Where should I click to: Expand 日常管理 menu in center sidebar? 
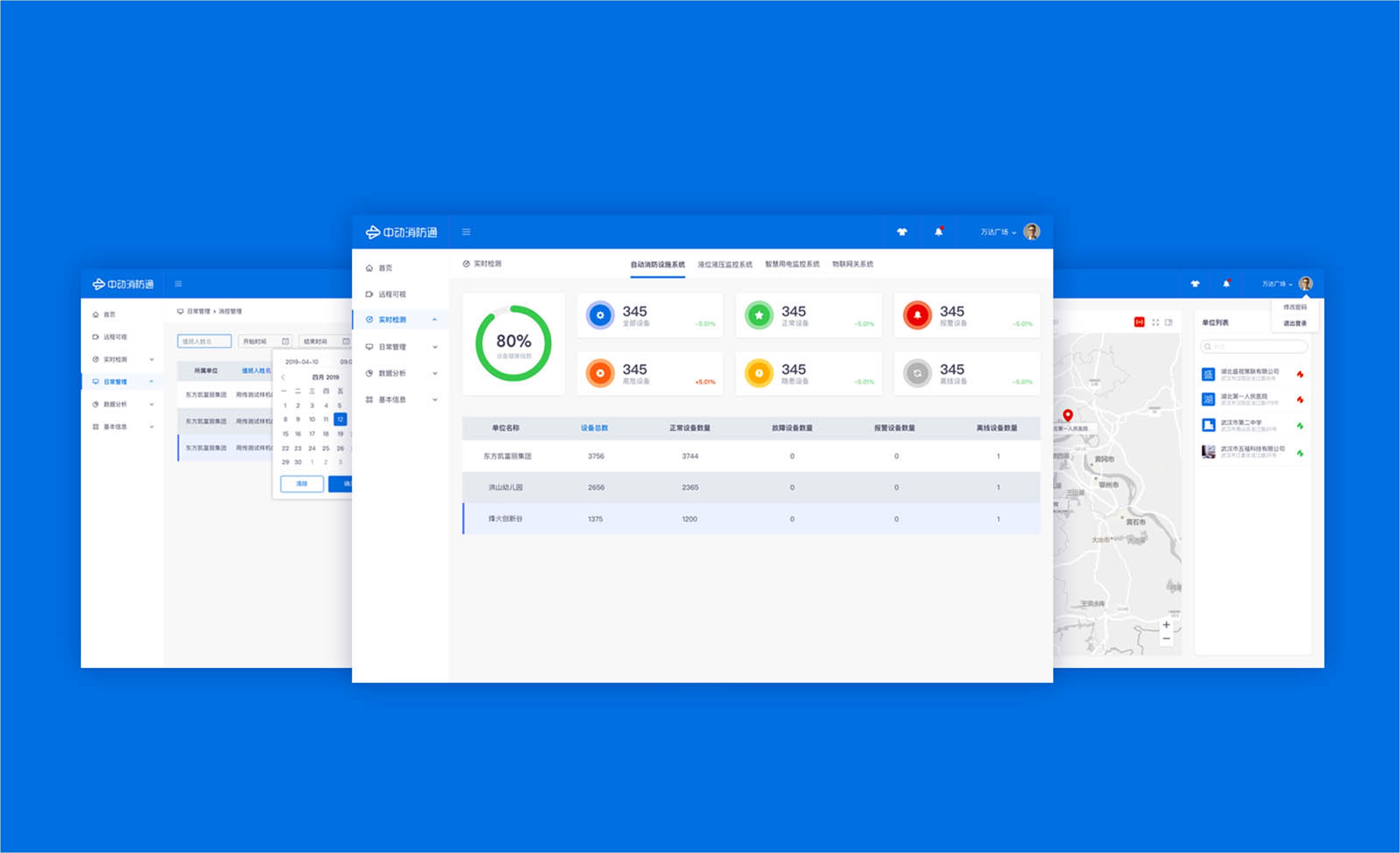[x=435, y=346]
